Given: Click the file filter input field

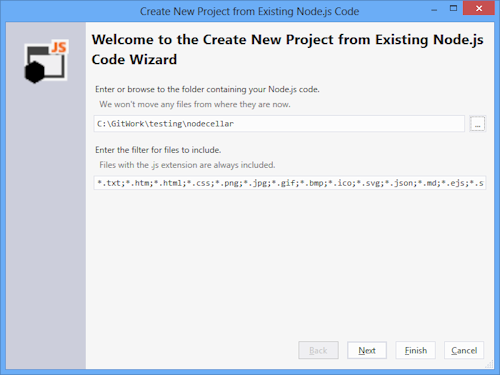Looking at the screenshot, I should click(x=290, y=183).
